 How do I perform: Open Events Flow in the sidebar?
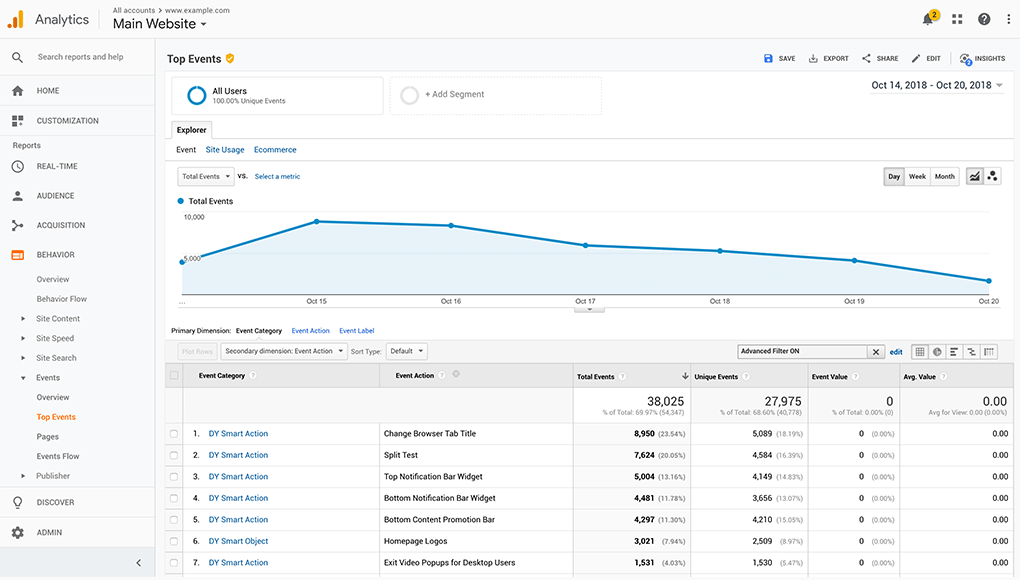click(58, 456)
